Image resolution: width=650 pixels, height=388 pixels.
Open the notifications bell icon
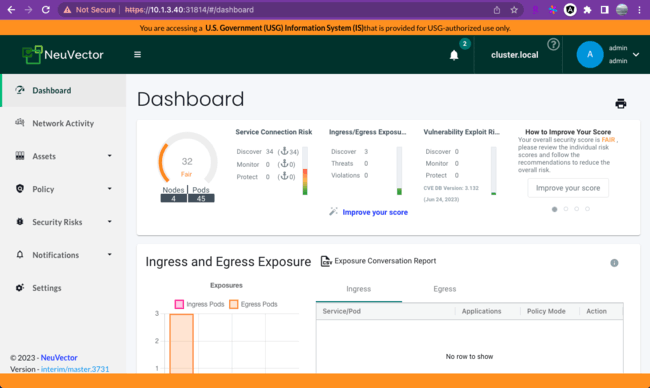[x=454, y=55]
